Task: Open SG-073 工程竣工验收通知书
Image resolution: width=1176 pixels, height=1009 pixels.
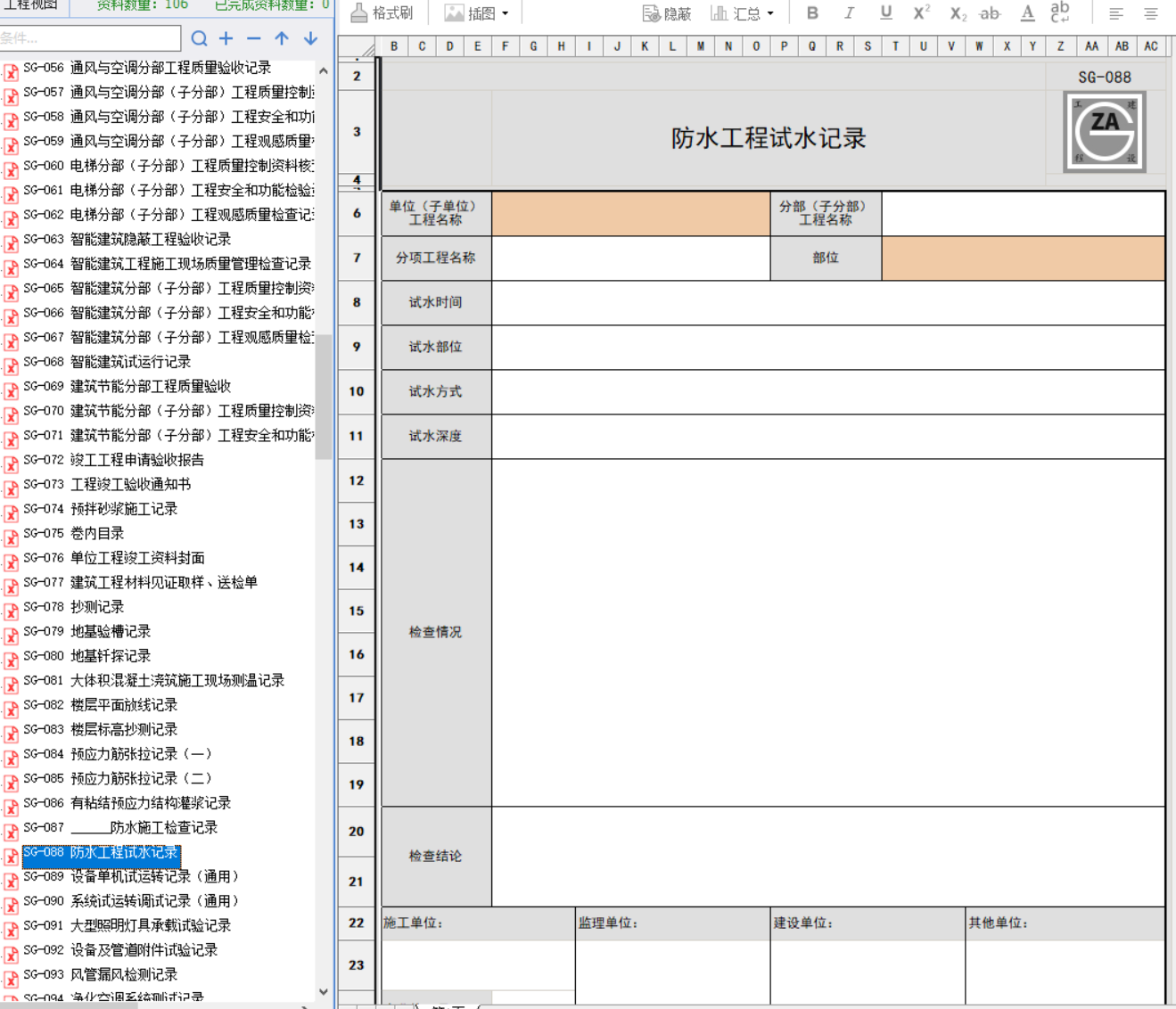Action: tap(107, 484)
